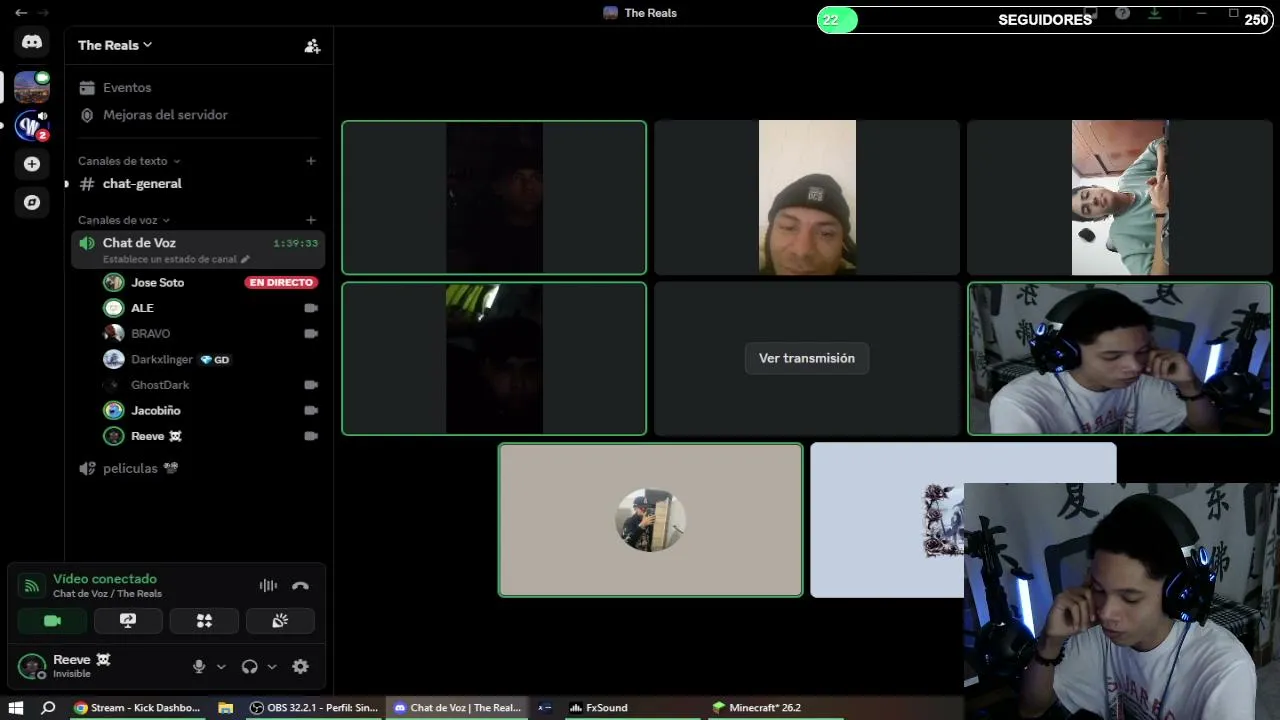Expand microphone input device options
The image size is (1280, 720).
tap(221, 667)
